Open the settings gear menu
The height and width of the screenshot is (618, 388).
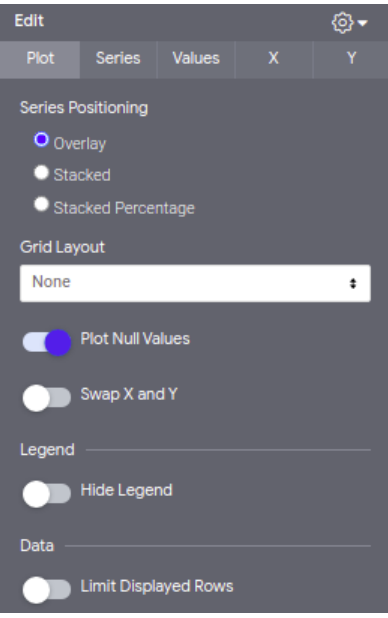(x=342, y=22)
